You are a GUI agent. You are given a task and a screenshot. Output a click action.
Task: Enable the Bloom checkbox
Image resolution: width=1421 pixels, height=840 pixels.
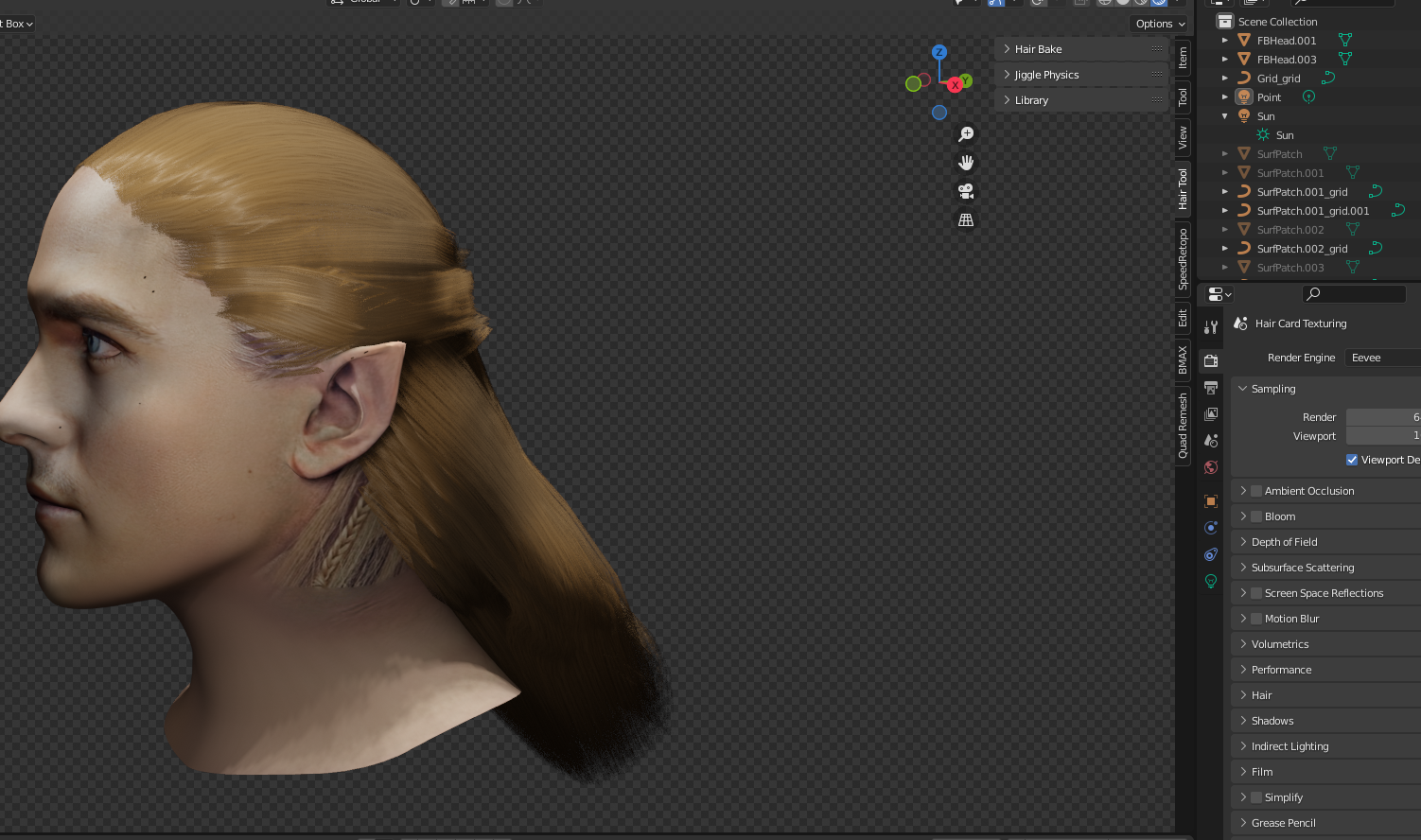coord(1256,516)
